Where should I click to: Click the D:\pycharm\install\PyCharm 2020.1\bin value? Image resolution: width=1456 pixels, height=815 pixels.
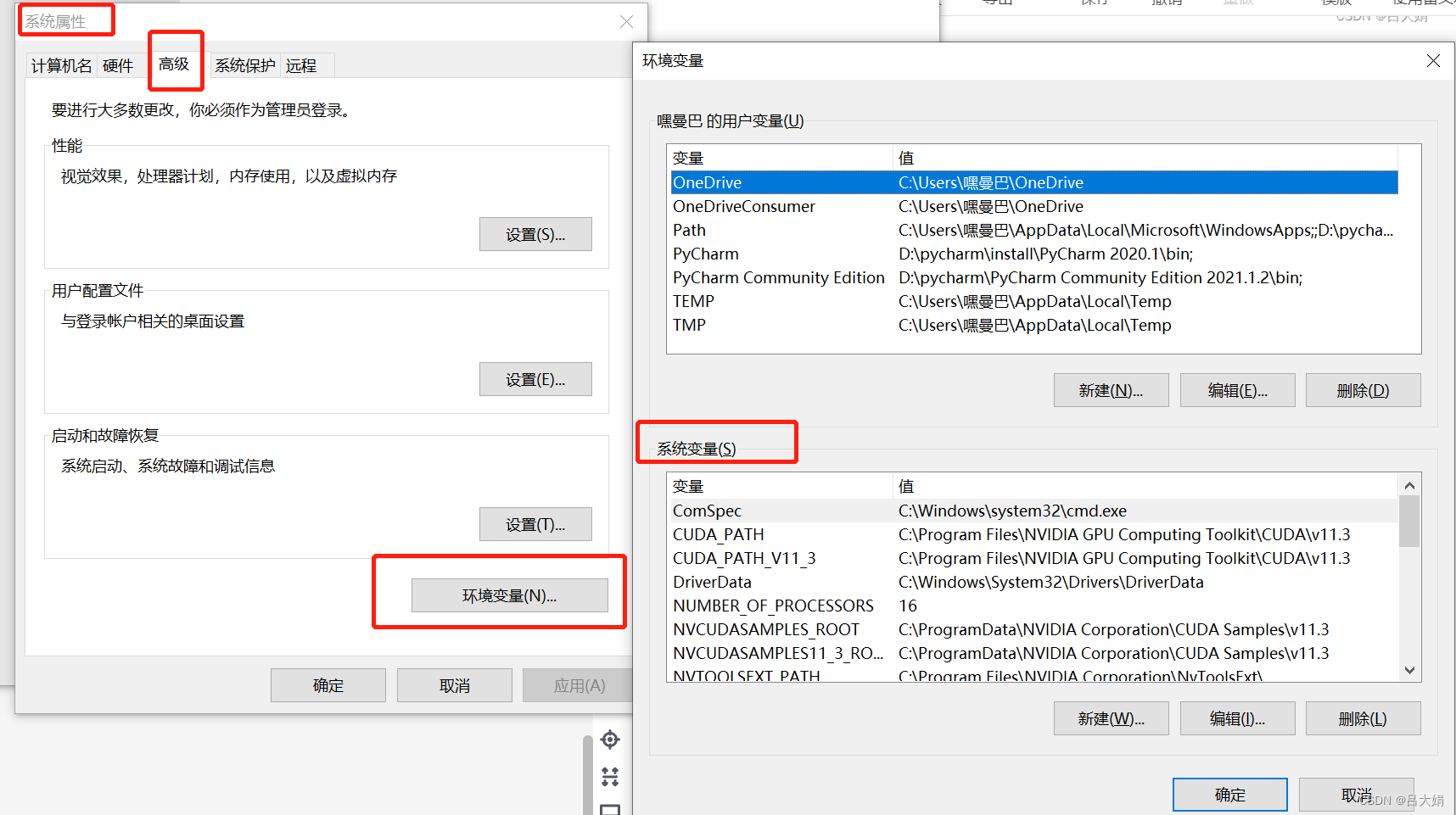pos(1045,254)
